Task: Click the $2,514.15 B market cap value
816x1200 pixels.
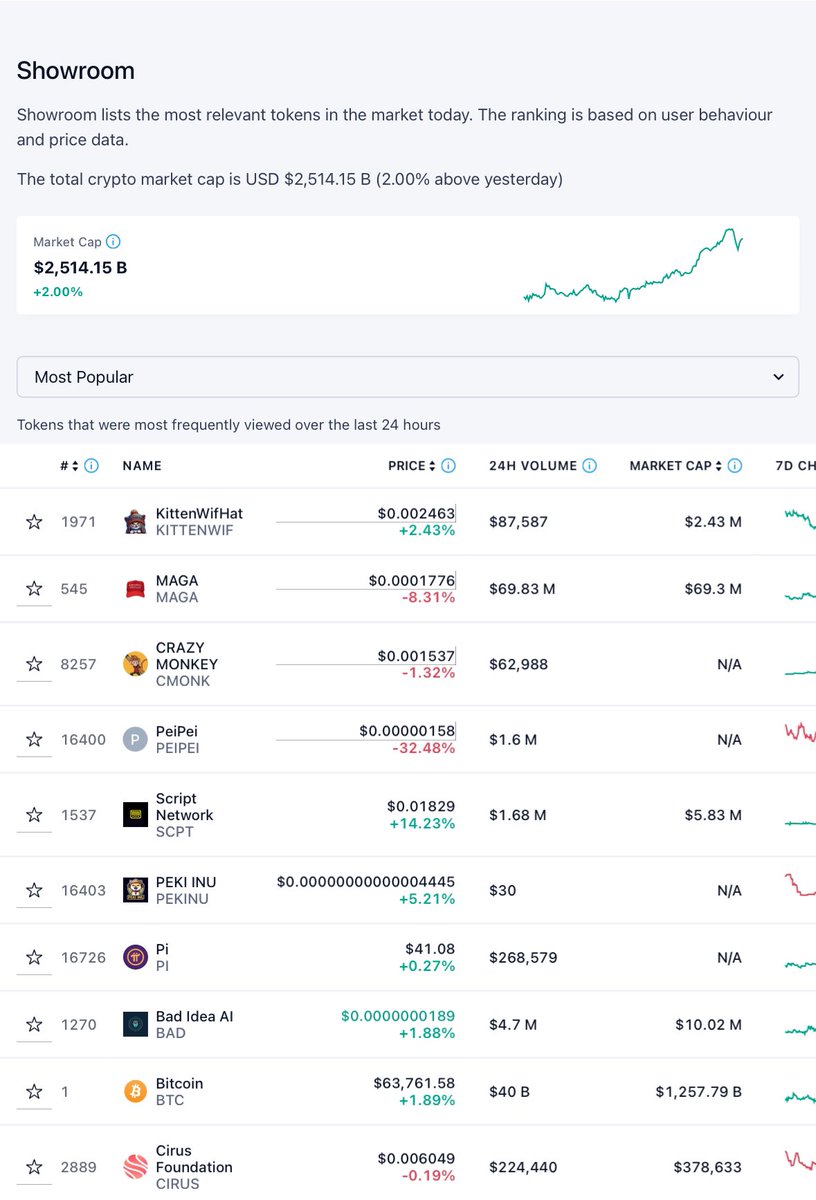Action: [80, 268]
